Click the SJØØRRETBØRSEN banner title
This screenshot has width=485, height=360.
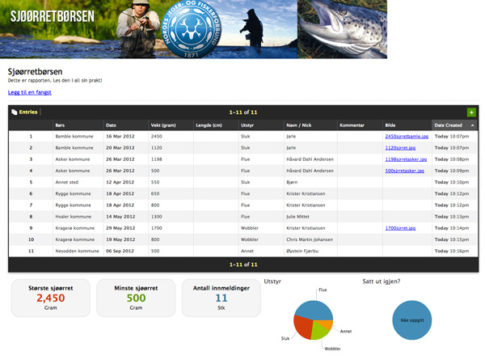click(x=52, y=16)
